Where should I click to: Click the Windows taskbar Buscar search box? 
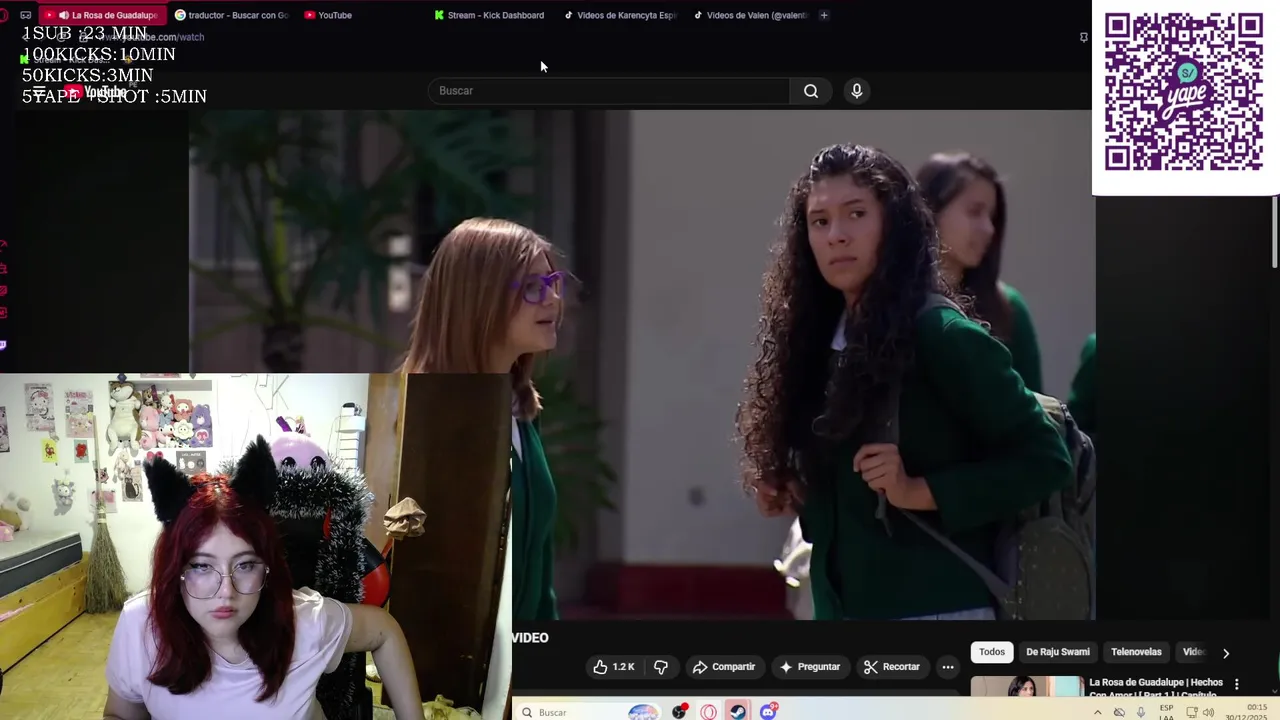click(589, 712)
